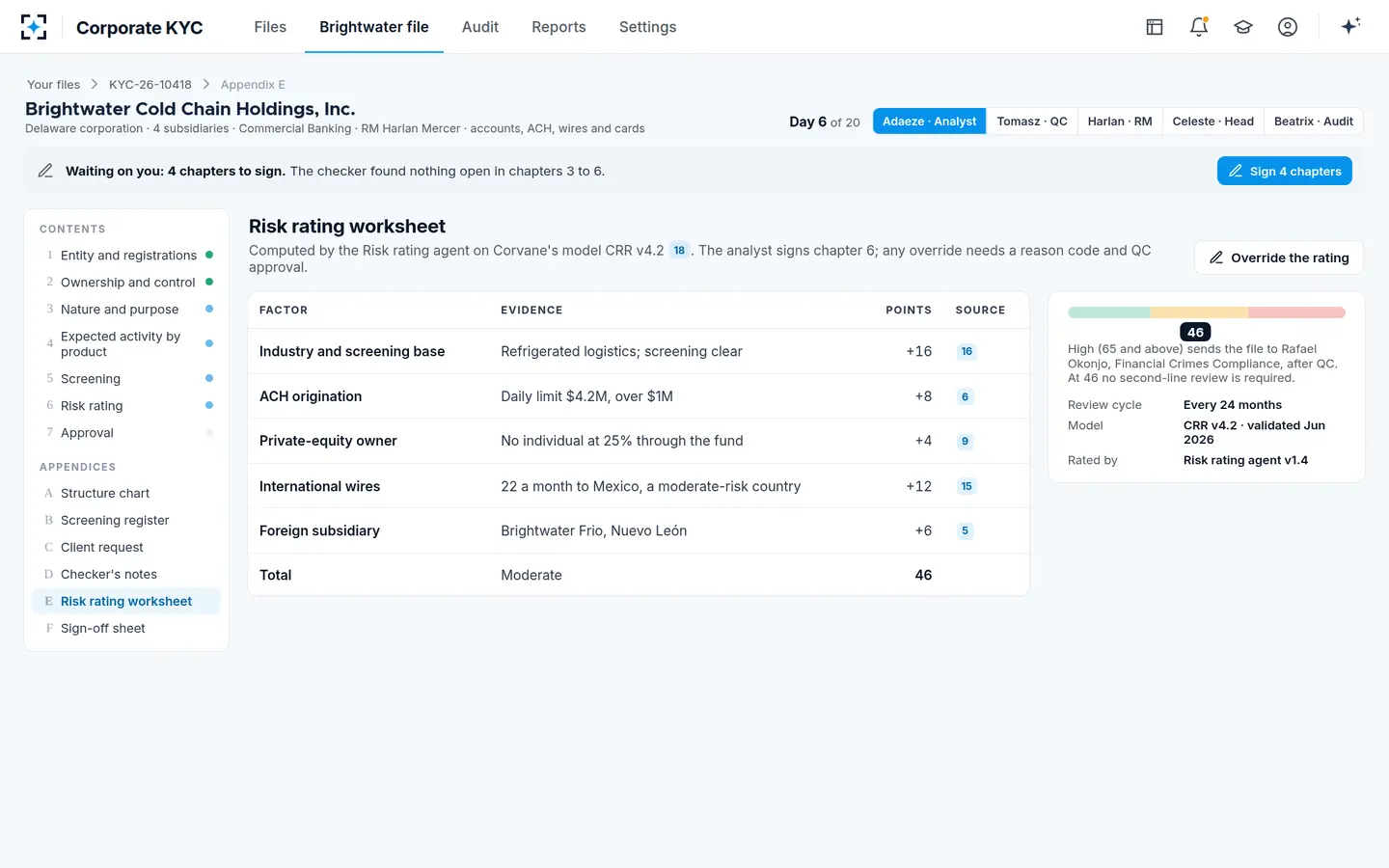Switch to Beatrix · Audit role
Screen dimensions: 1389x868
tap(1314, 122)
